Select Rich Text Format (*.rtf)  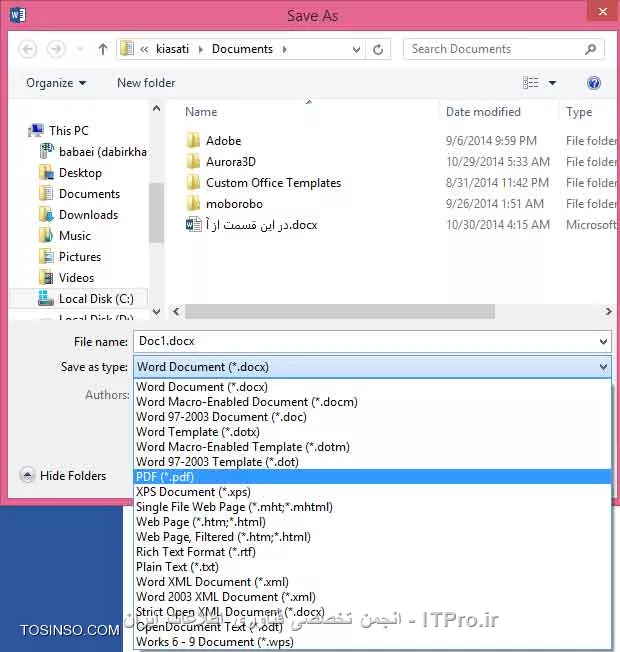(373, 552)
